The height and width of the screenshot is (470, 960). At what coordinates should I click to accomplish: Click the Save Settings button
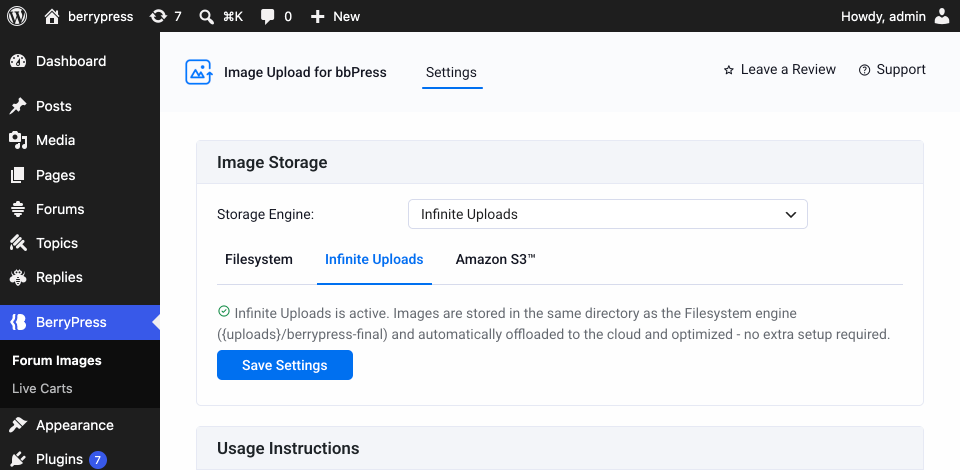[285, 365]
